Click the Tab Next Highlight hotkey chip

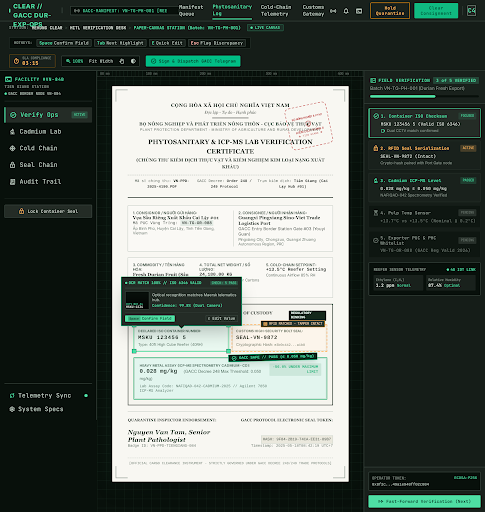coord(120,43)
